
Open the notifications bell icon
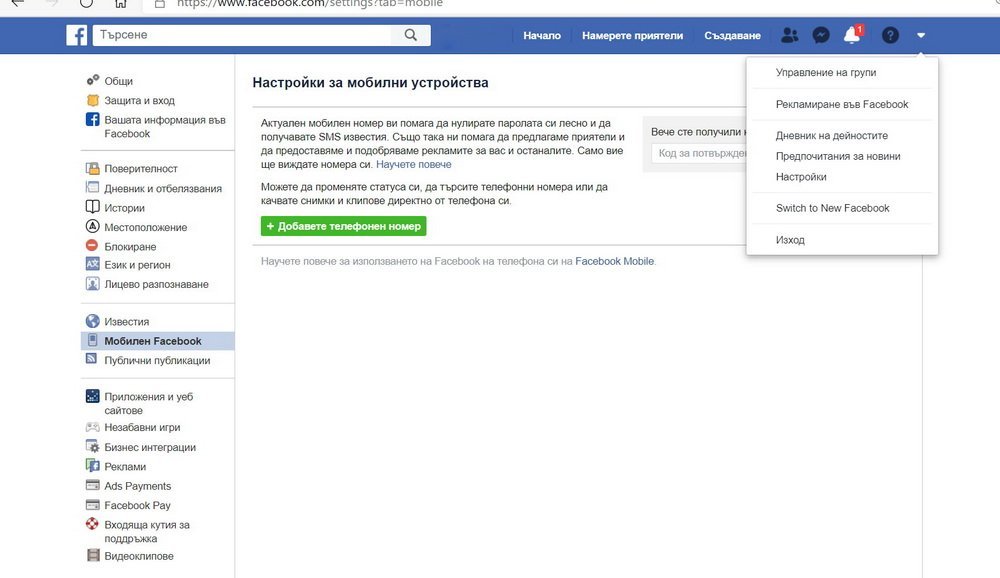pos(853,34)
